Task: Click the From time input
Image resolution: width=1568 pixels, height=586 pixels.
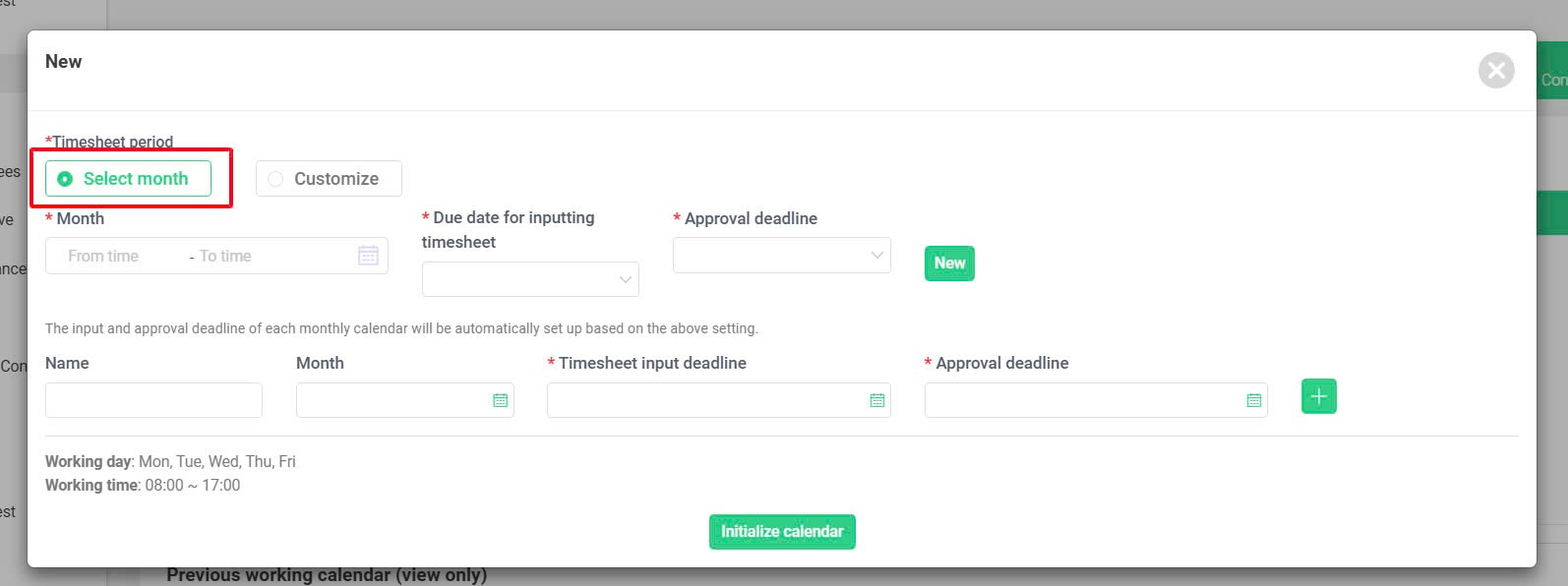Action: tap(115, 256)
